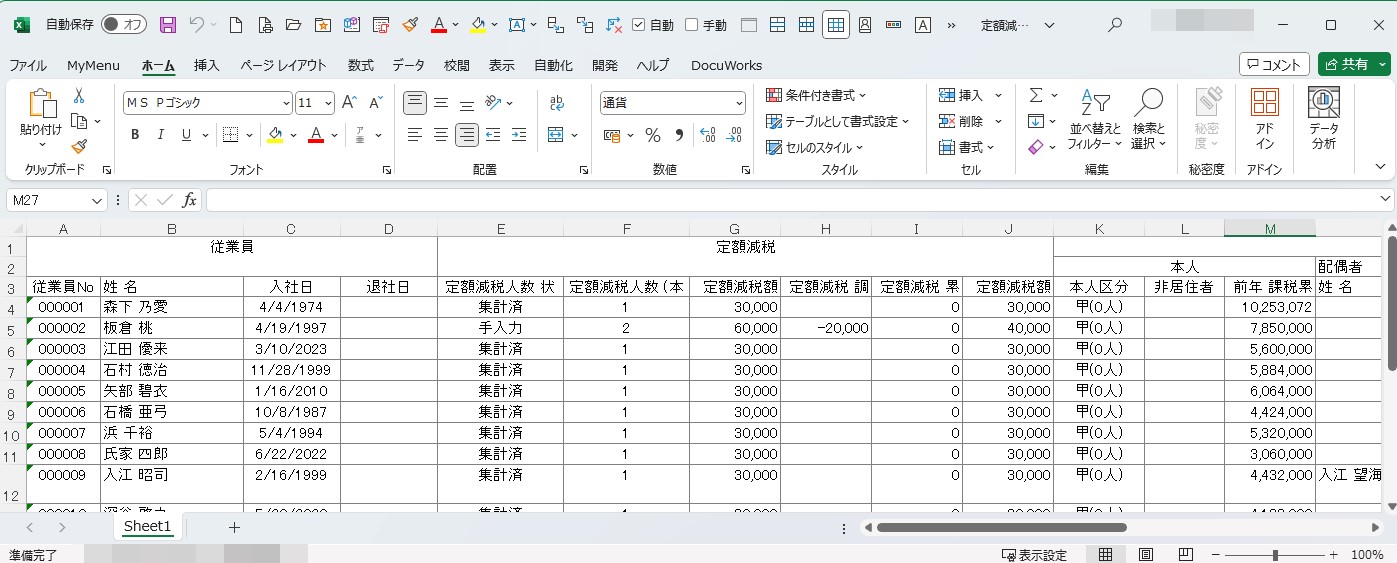Open the font name MS Pゴシック dropdown
This screenshot has width=1397, height=563.
pos(286,103)
